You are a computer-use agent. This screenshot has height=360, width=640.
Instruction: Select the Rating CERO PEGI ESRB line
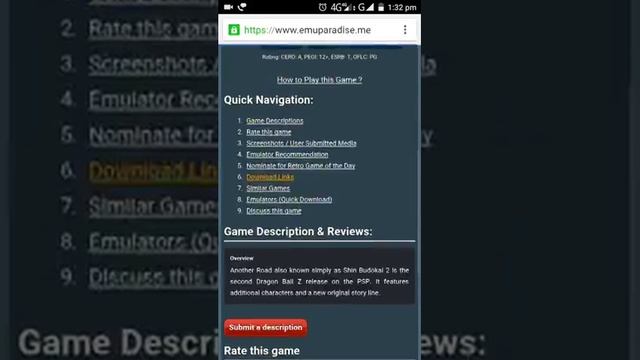point(319,57)
